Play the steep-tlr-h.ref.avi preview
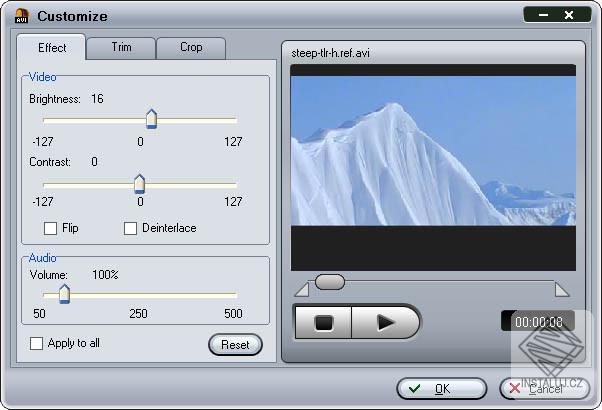 click(385, 322)
